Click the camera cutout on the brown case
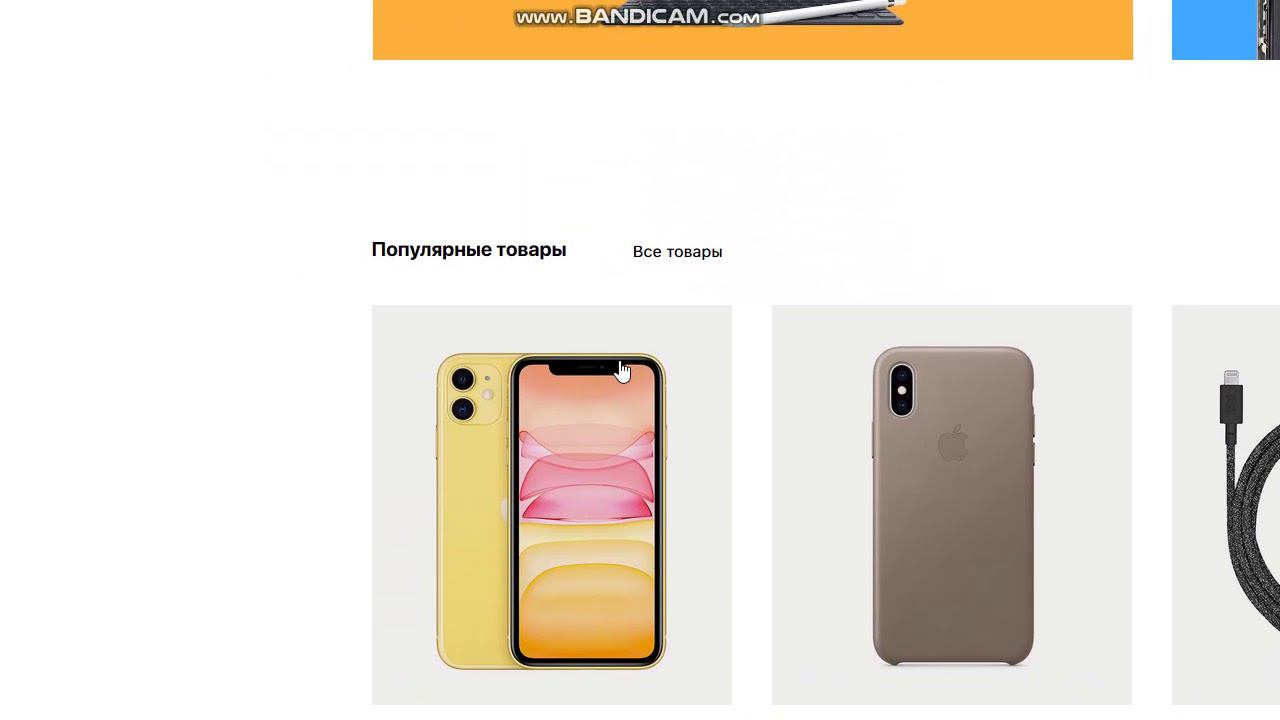Image resolution: width=1280 pixels, height=720 pixels. click(x=902, y=389)
